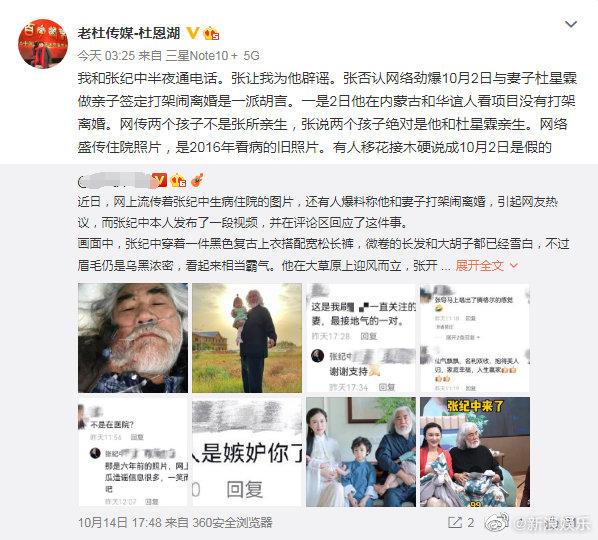
Task: Open the 360安全浏览器 source link
Action: pos(232,522)
